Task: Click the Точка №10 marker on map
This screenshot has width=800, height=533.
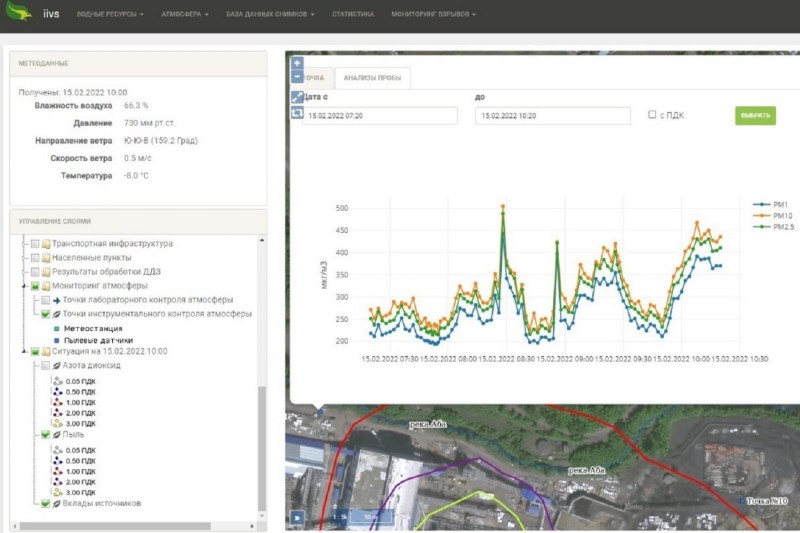Action: click(740, 500)
